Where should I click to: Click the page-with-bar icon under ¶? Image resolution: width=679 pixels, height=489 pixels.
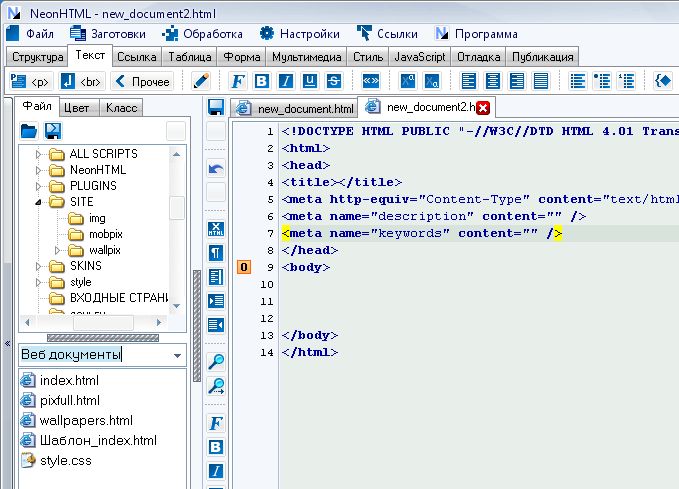(x=216, y=277)
